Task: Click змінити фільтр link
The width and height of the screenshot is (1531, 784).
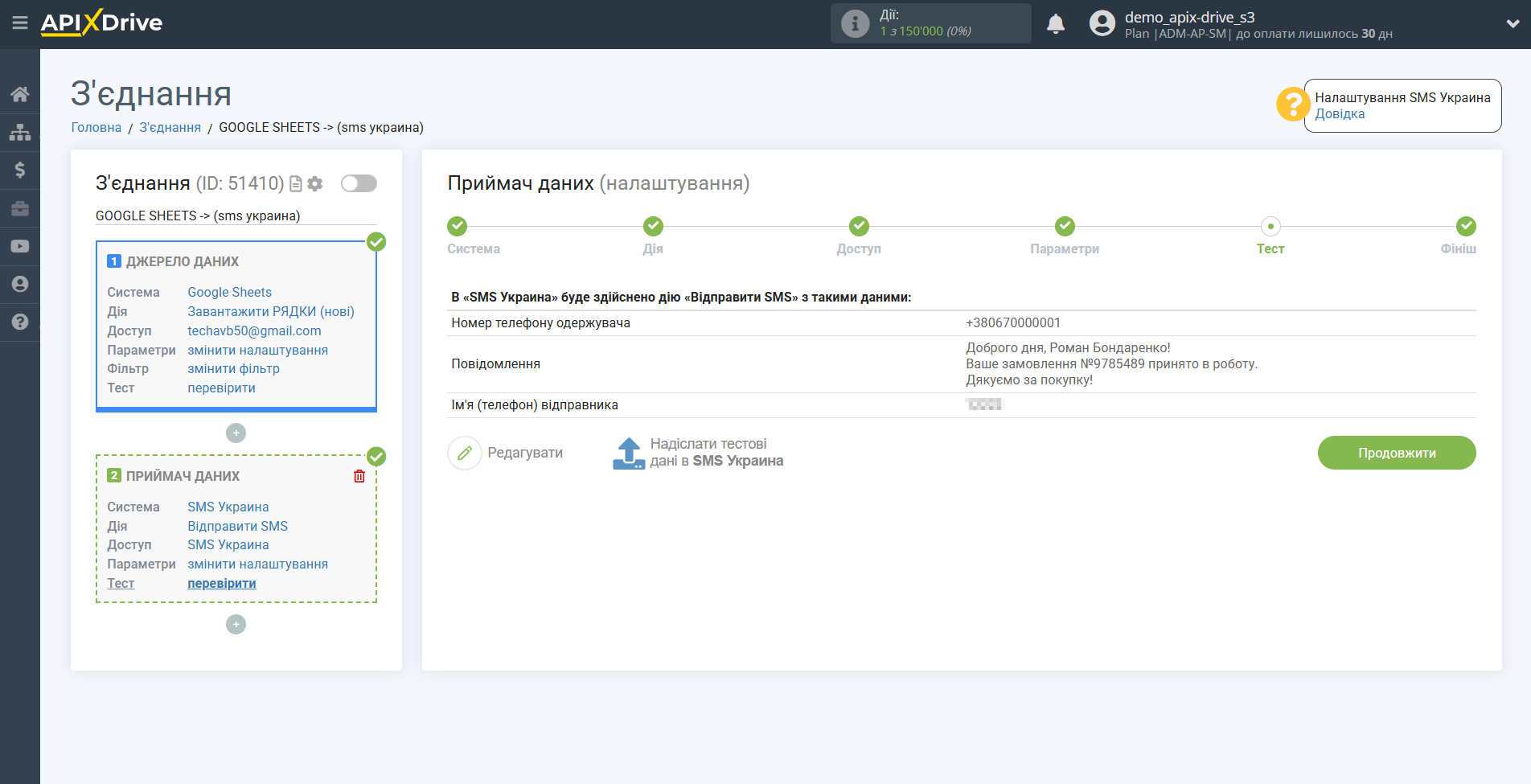Action: pyautogui.click(x=233, y=369)
